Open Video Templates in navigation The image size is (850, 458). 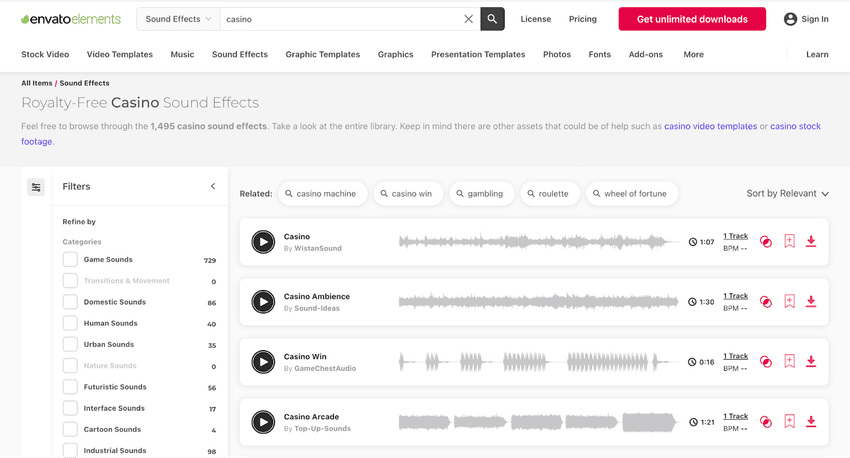click(x=120, y=54)
